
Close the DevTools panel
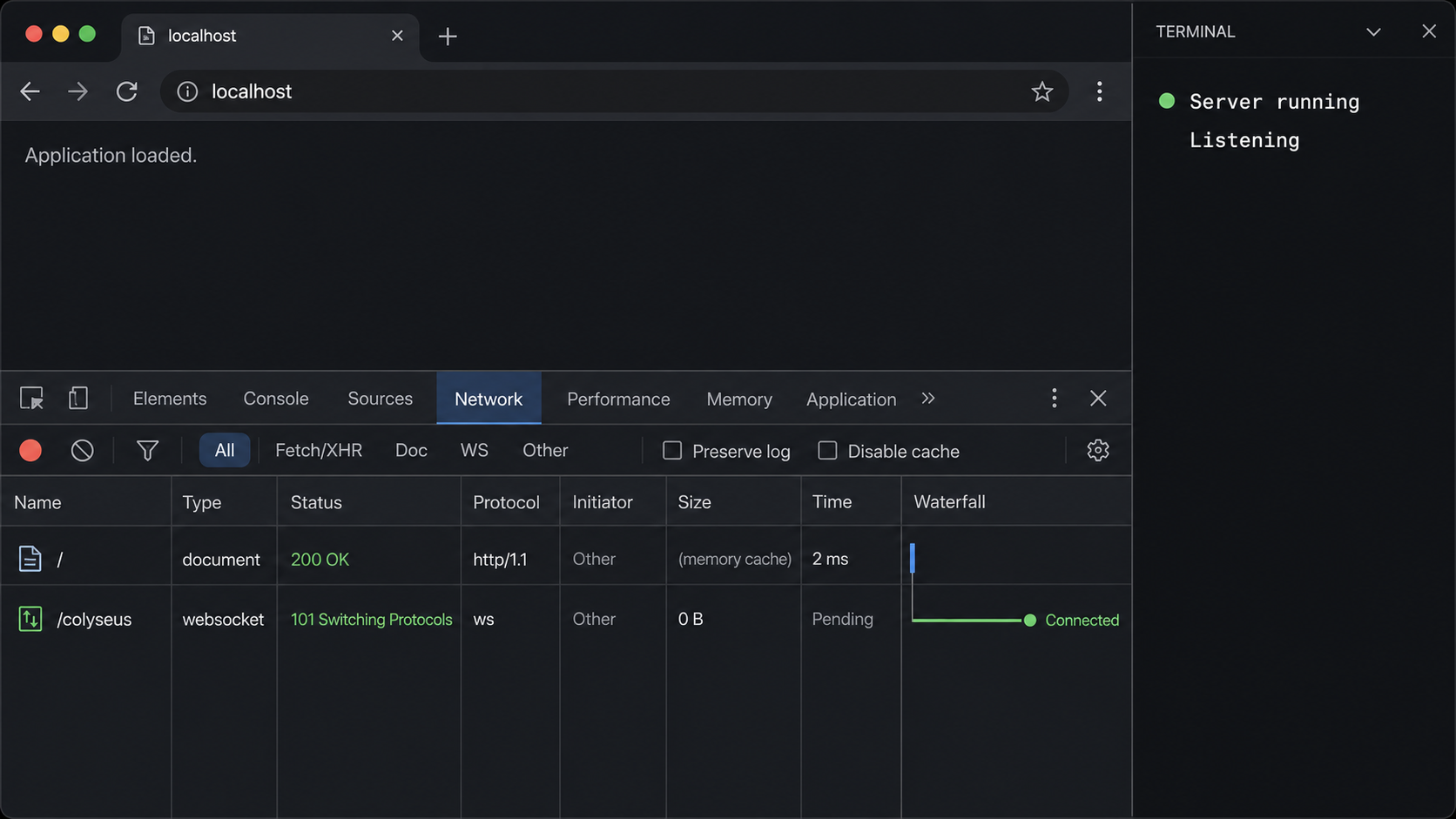pos(1098,399)
